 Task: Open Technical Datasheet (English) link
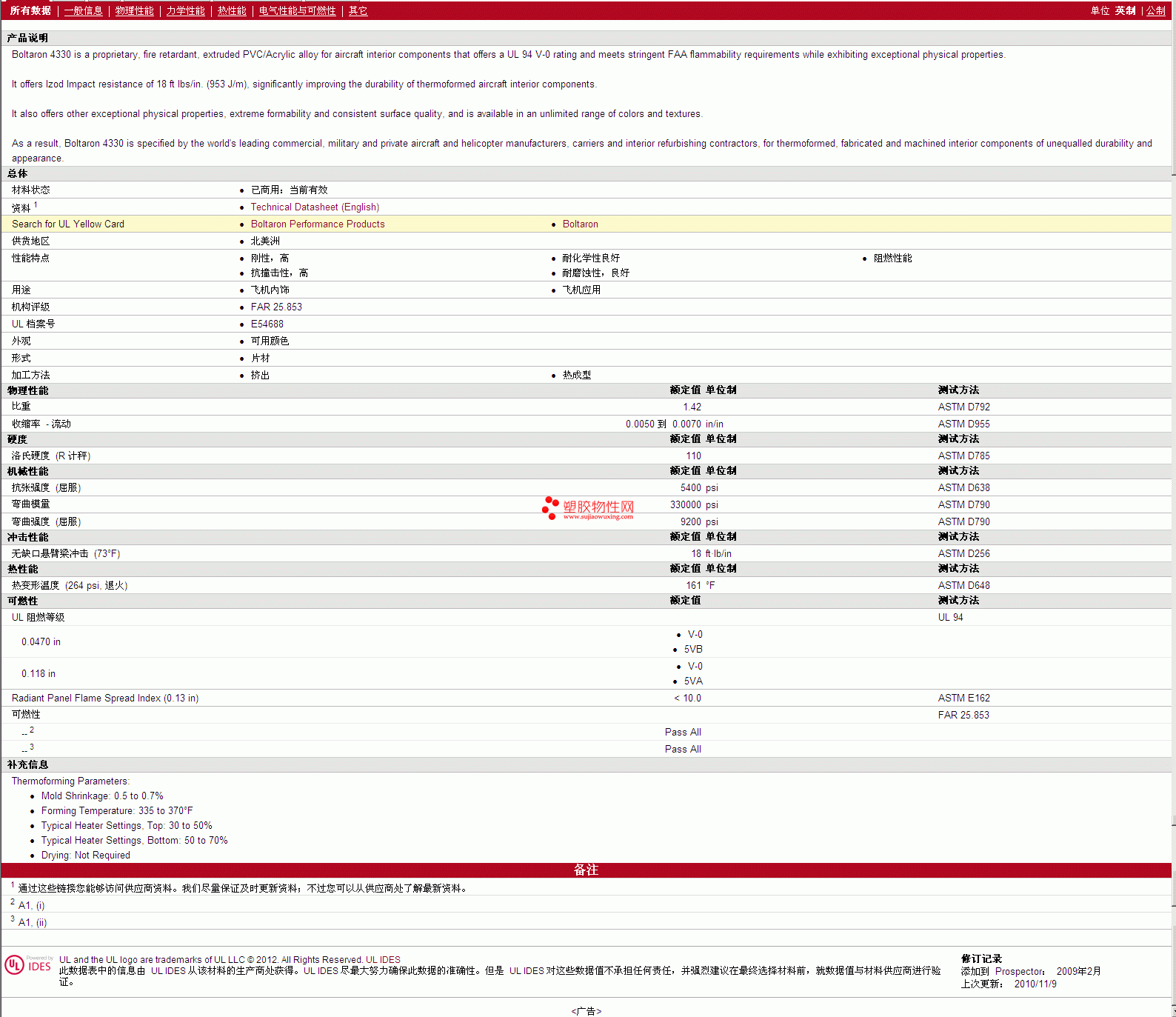[x=315, y=207]
